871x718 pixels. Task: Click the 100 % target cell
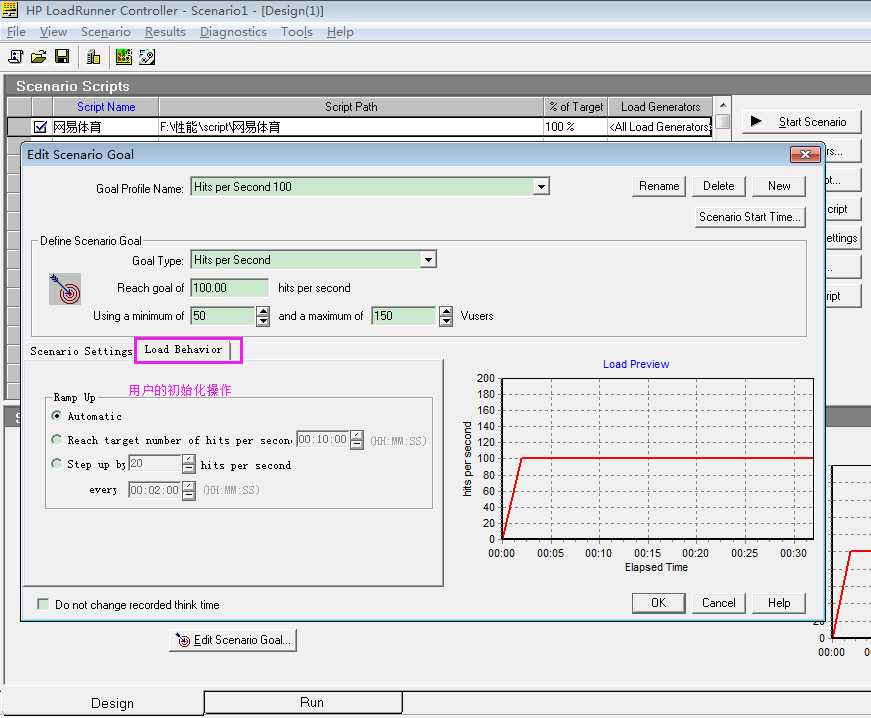[575, 127]
